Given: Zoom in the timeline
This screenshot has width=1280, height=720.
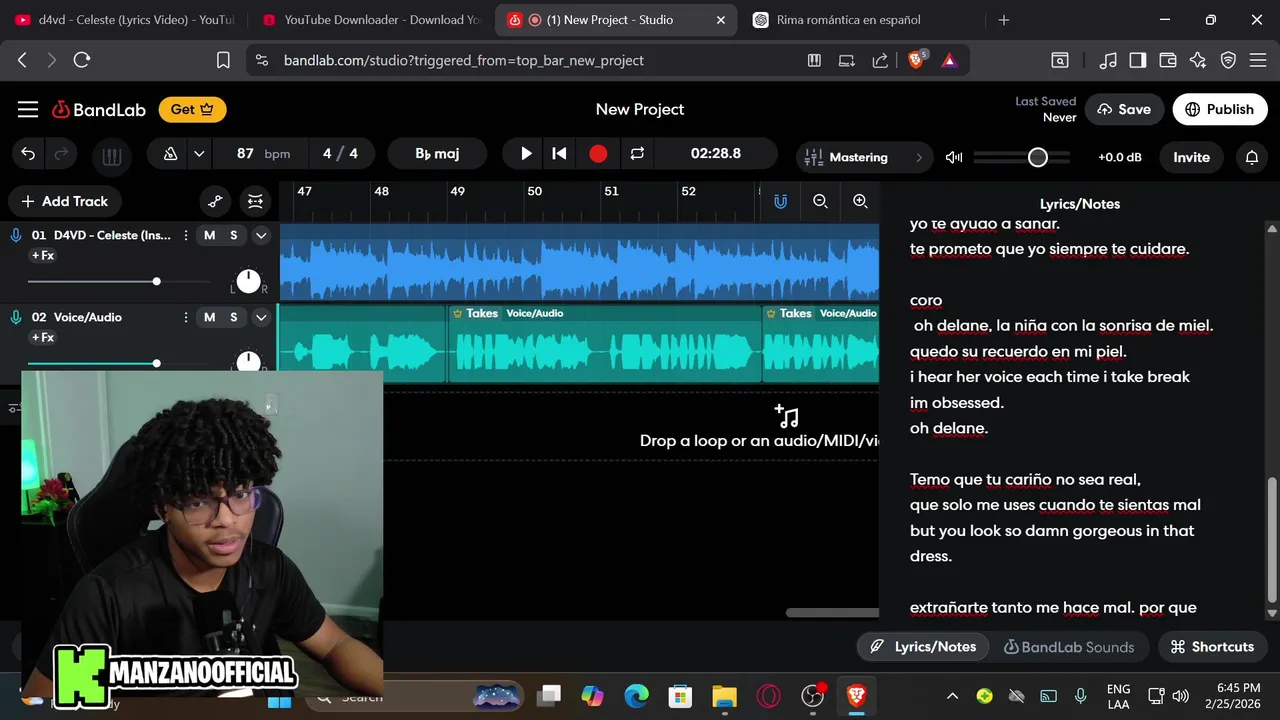Looking at the screenshot, I should click(x=860, y=201).
